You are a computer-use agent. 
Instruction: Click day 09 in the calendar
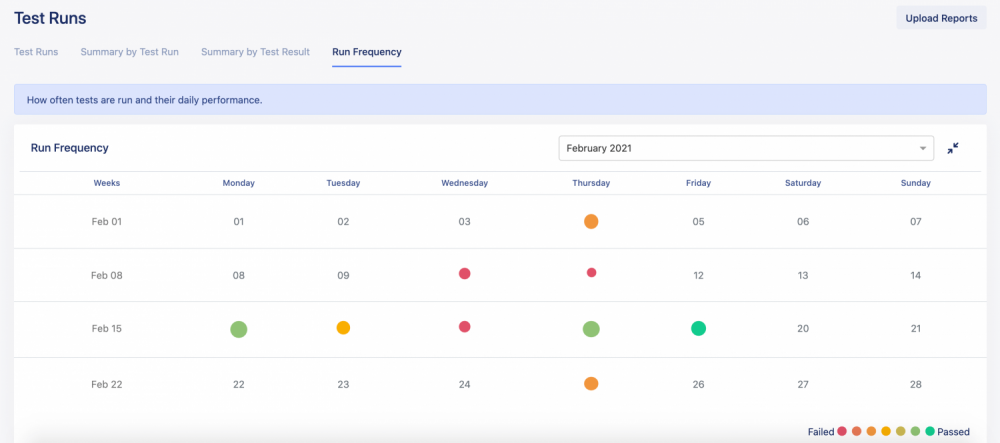point(343,275)
